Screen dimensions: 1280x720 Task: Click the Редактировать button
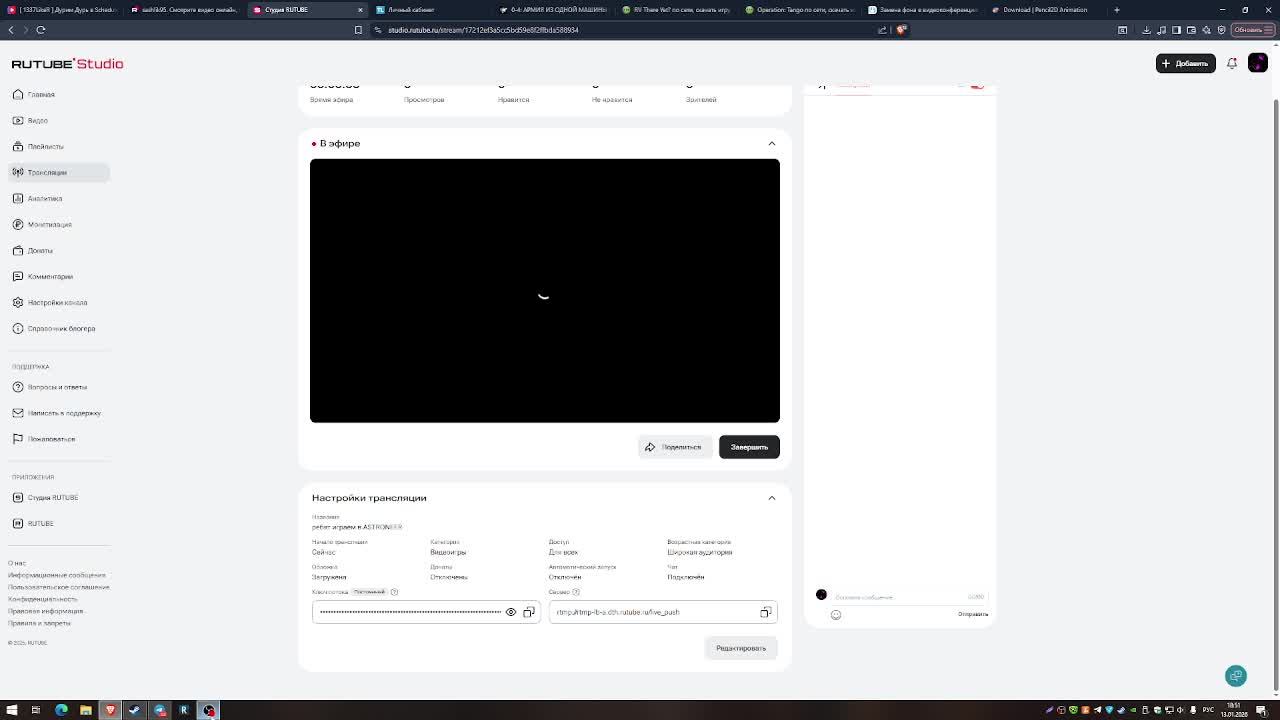pyautogui.click(x=741, y=648)
